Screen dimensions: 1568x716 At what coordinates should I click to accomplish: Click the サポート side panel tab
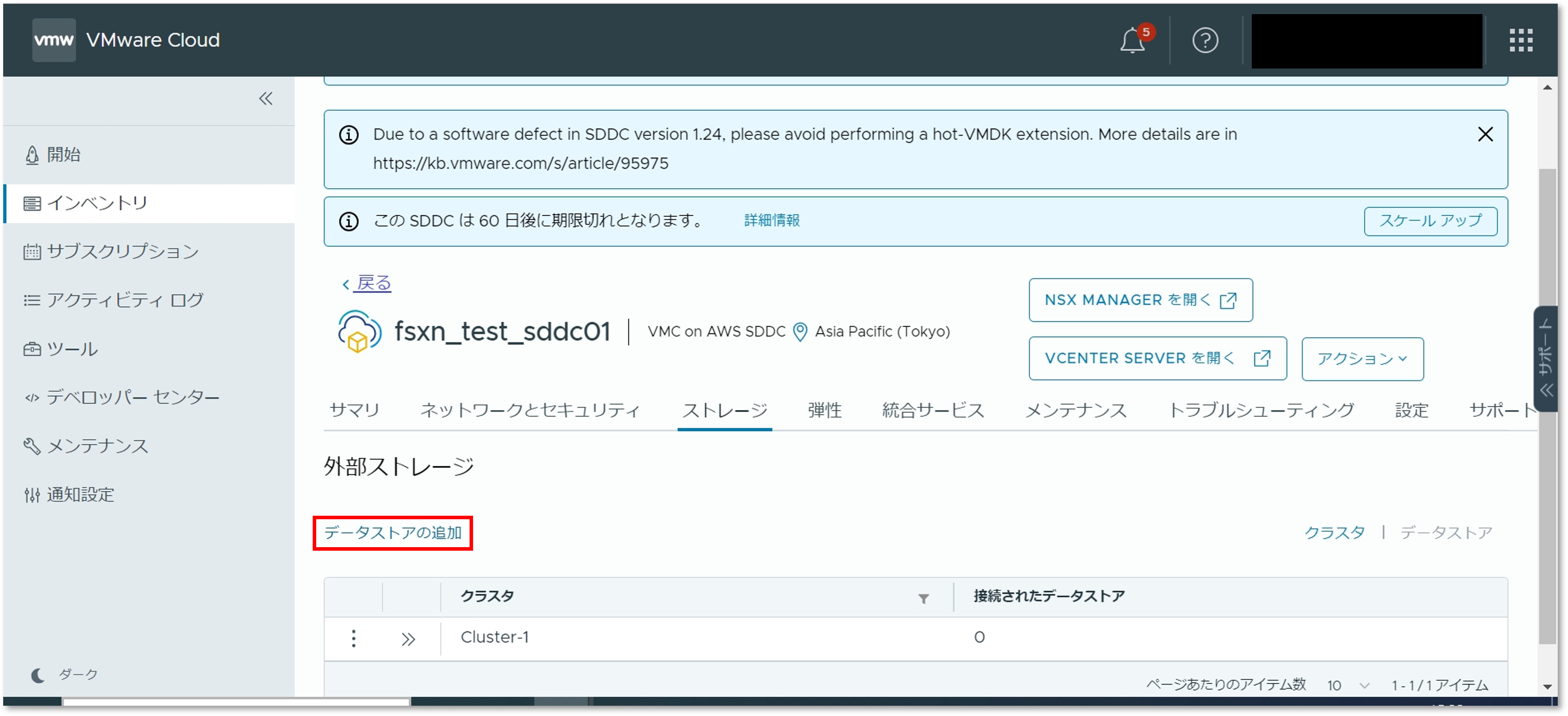pyautogui.click(x=1546, y=358)
